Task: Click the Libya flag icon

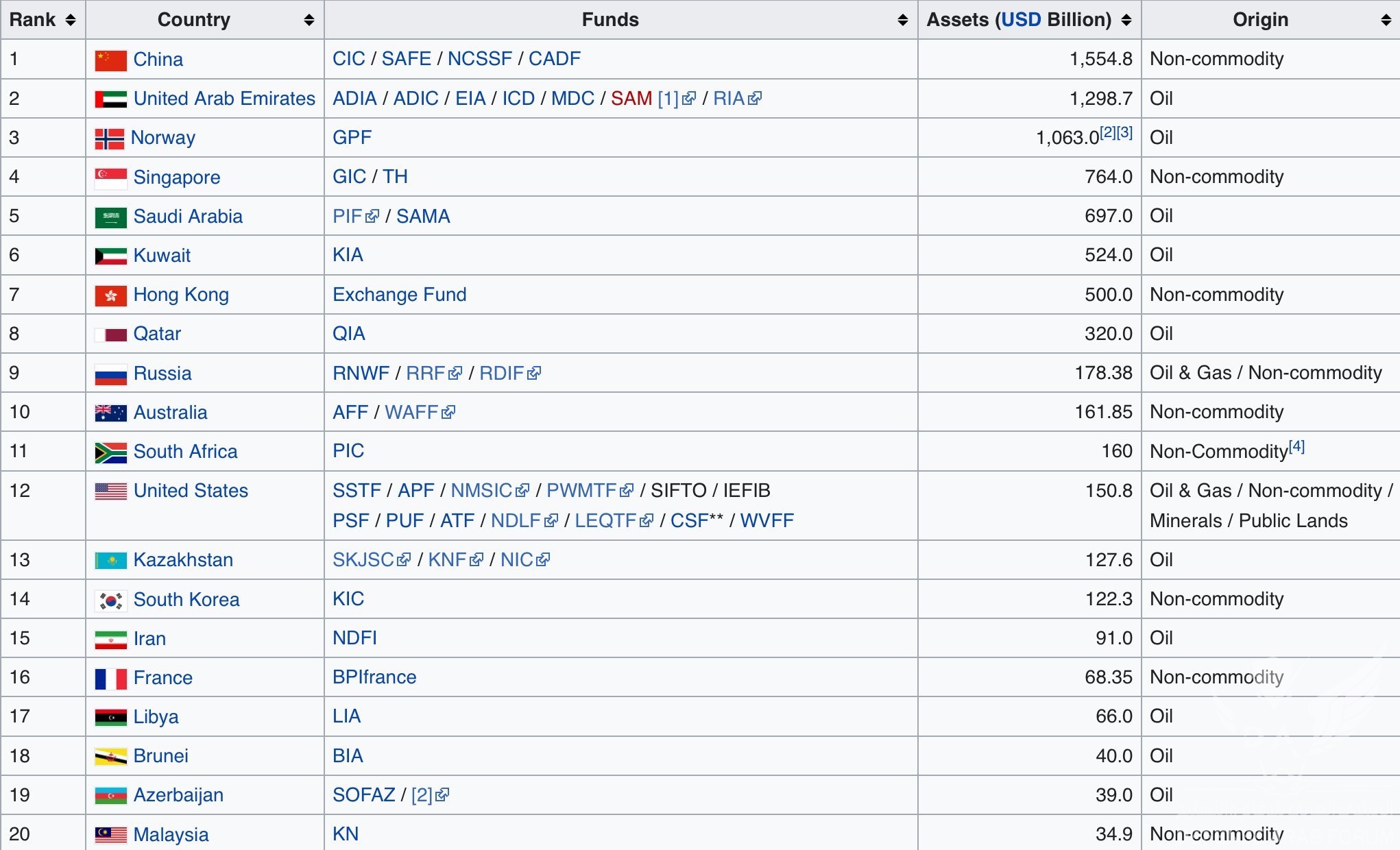Action: pos(110,718)
